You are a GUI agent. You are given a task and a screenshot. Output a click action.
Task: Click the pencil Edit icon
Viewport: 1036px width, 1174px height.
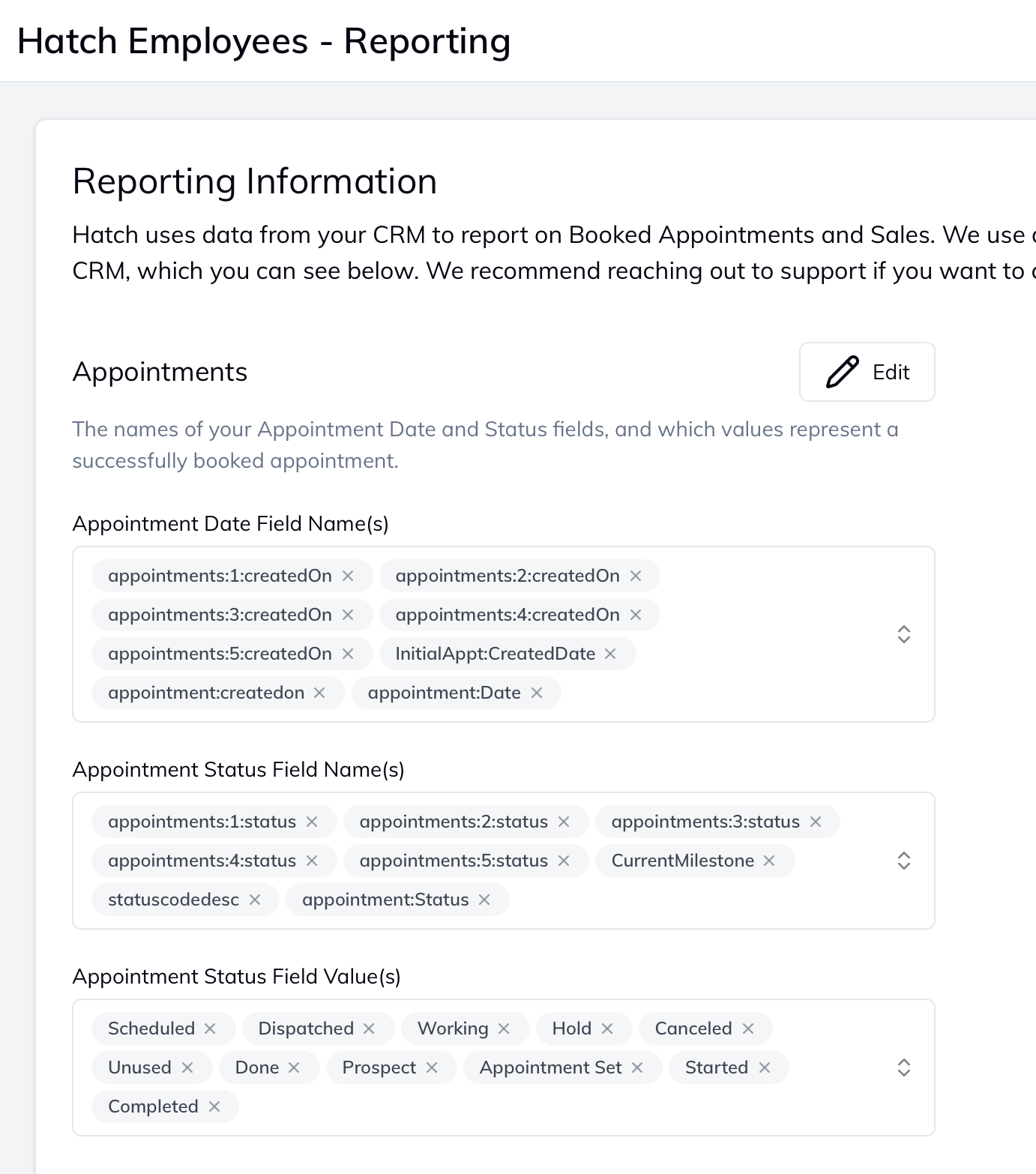tap(841, 372)
